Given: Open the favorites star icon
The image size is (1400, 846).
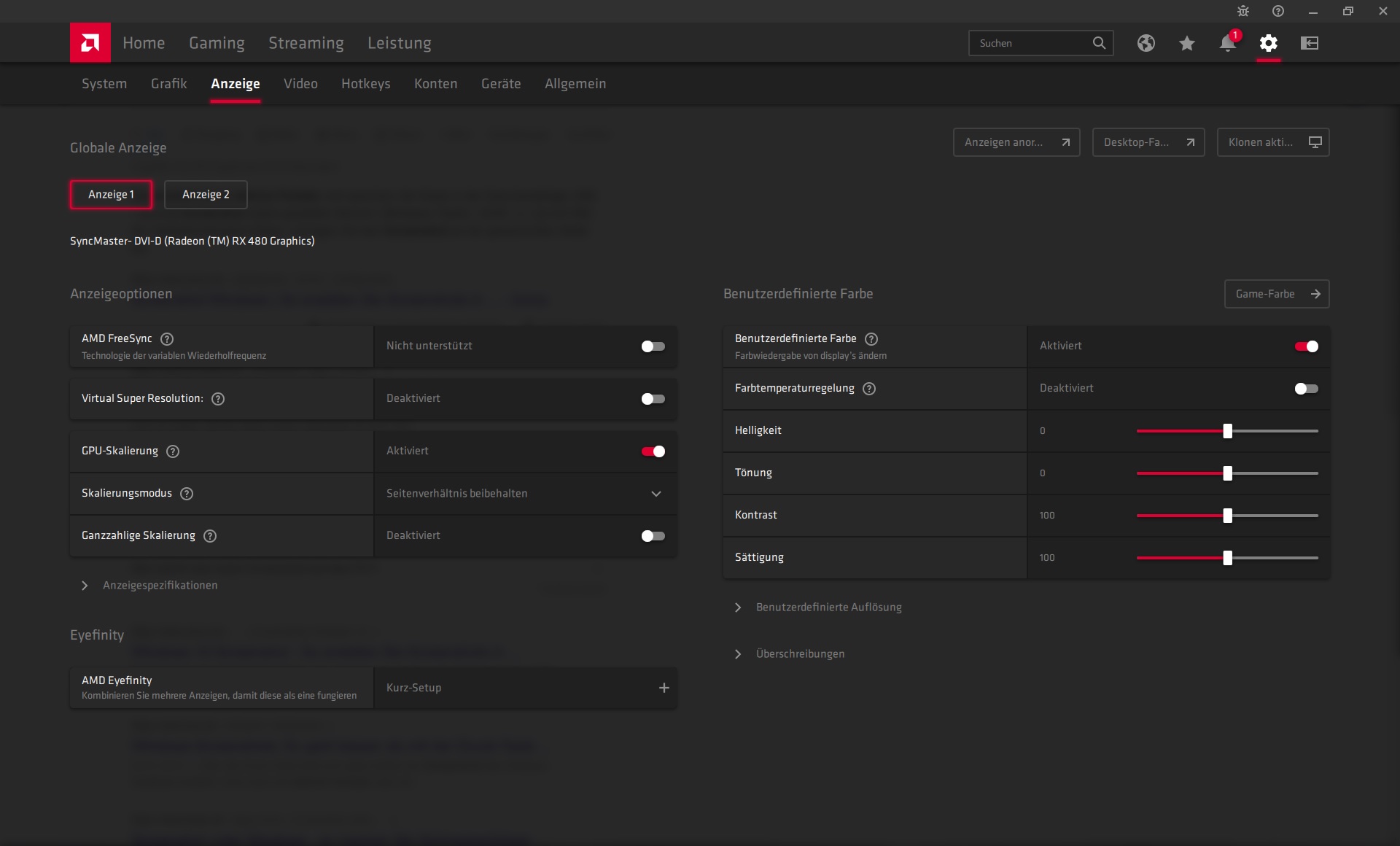Looking at the screenshot, I should 1187,43.
